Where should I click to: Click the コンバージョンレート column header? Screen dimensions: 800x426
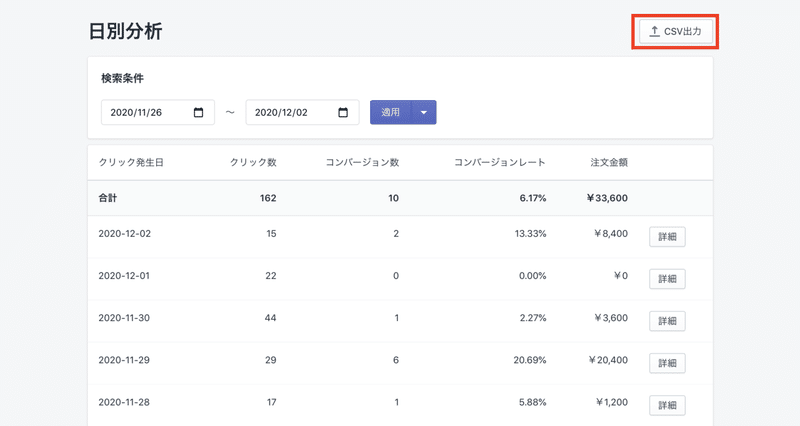(x=499, y=163)
